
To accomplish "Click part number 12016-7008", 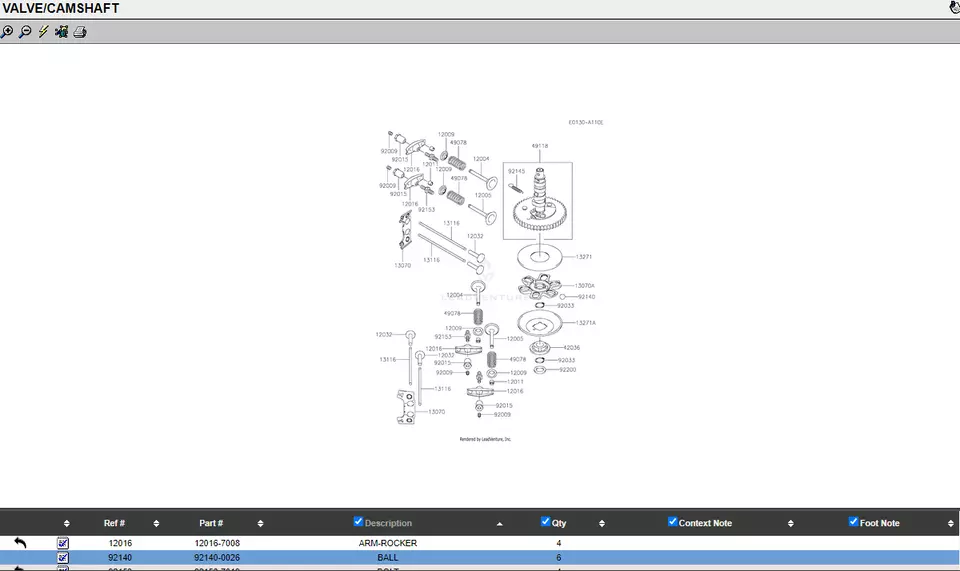I will pos(217,543).
